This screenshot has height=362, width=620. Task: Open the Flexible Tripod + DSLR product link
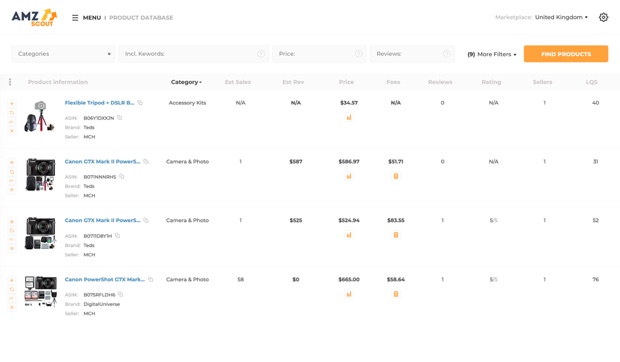(x=100, y=103)
